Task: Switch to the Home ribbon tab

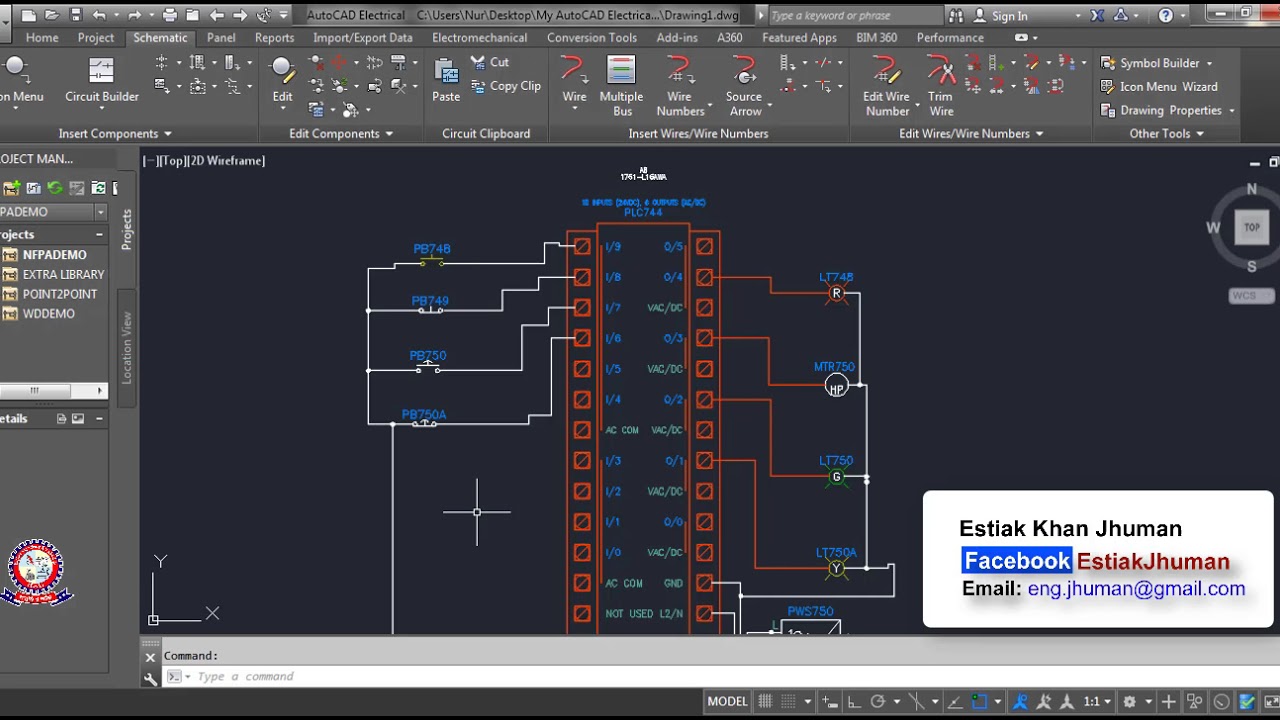Action: click(42, 38)
